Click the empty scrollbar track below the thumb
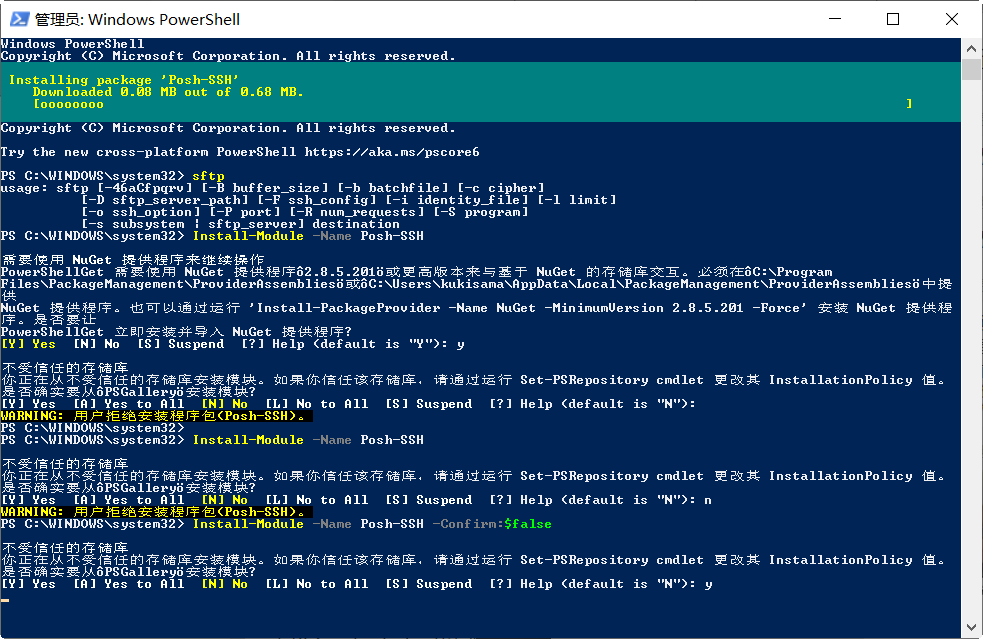The height and width of the screenshot is (639, 983). click(972, 350)
